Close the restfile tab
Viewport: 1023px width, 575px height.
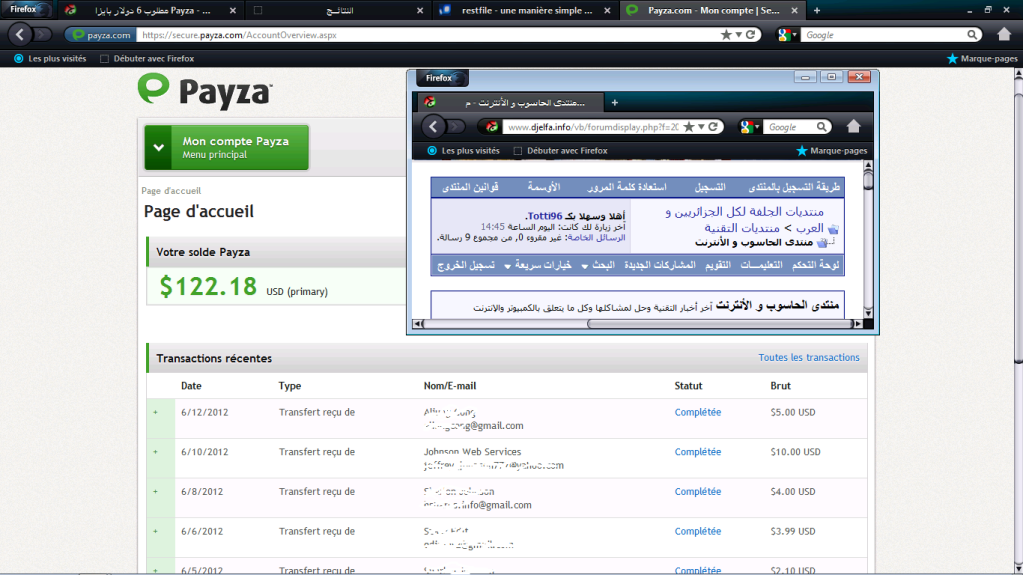click(x=607, y=10)
